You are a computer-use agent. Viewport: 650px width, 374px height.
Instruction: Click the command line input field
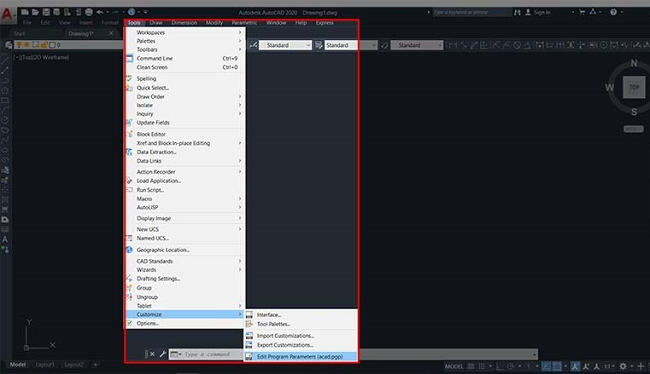point(354,354)
